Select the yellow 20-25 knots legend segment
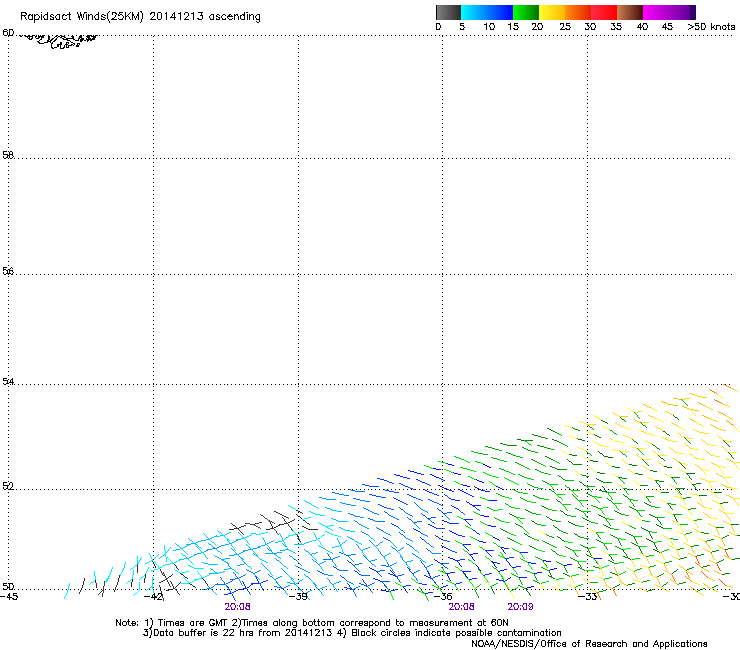 click(552, 12)
